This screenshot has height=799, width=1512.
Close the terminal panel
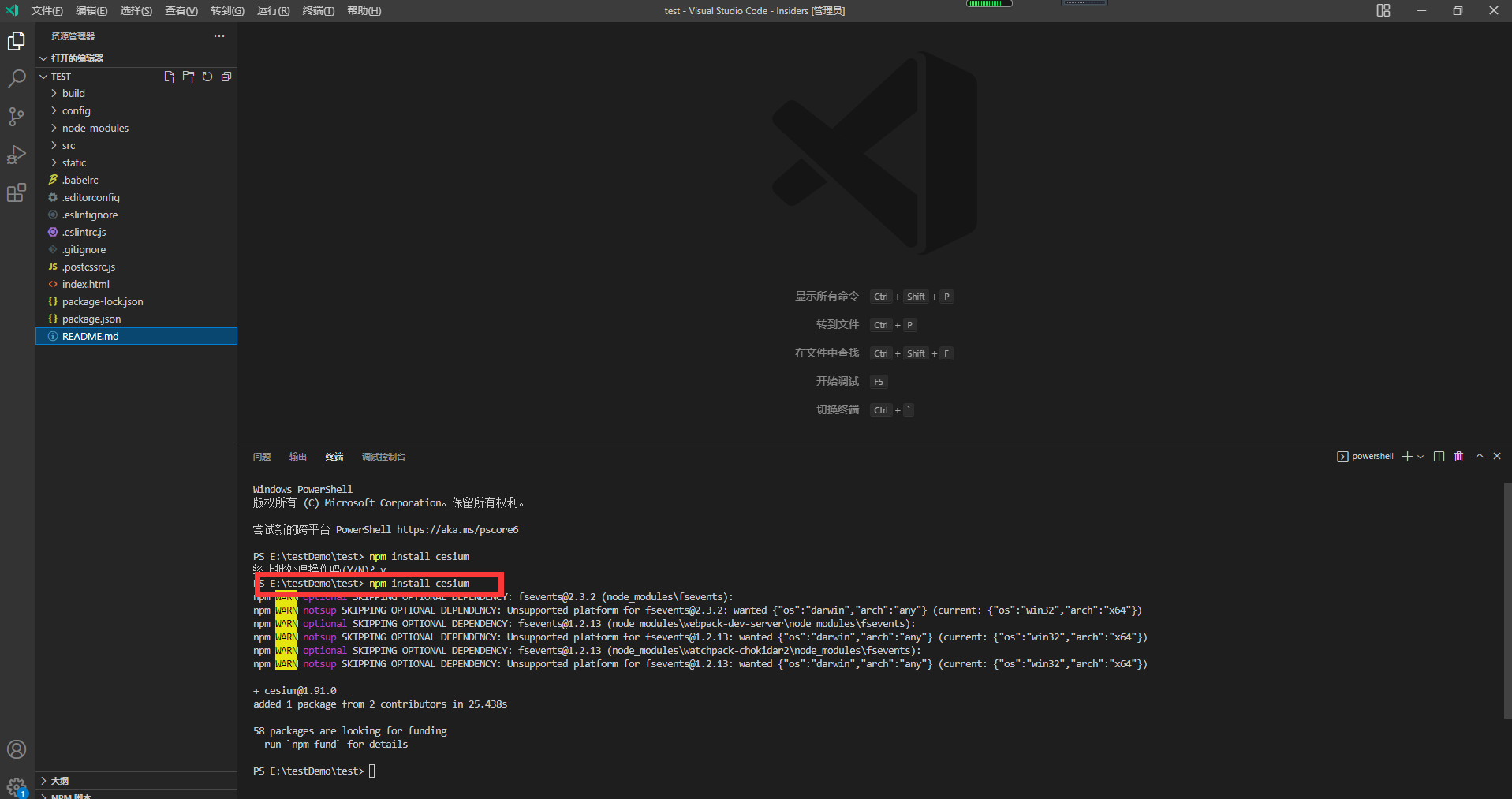coord(1497,457)
